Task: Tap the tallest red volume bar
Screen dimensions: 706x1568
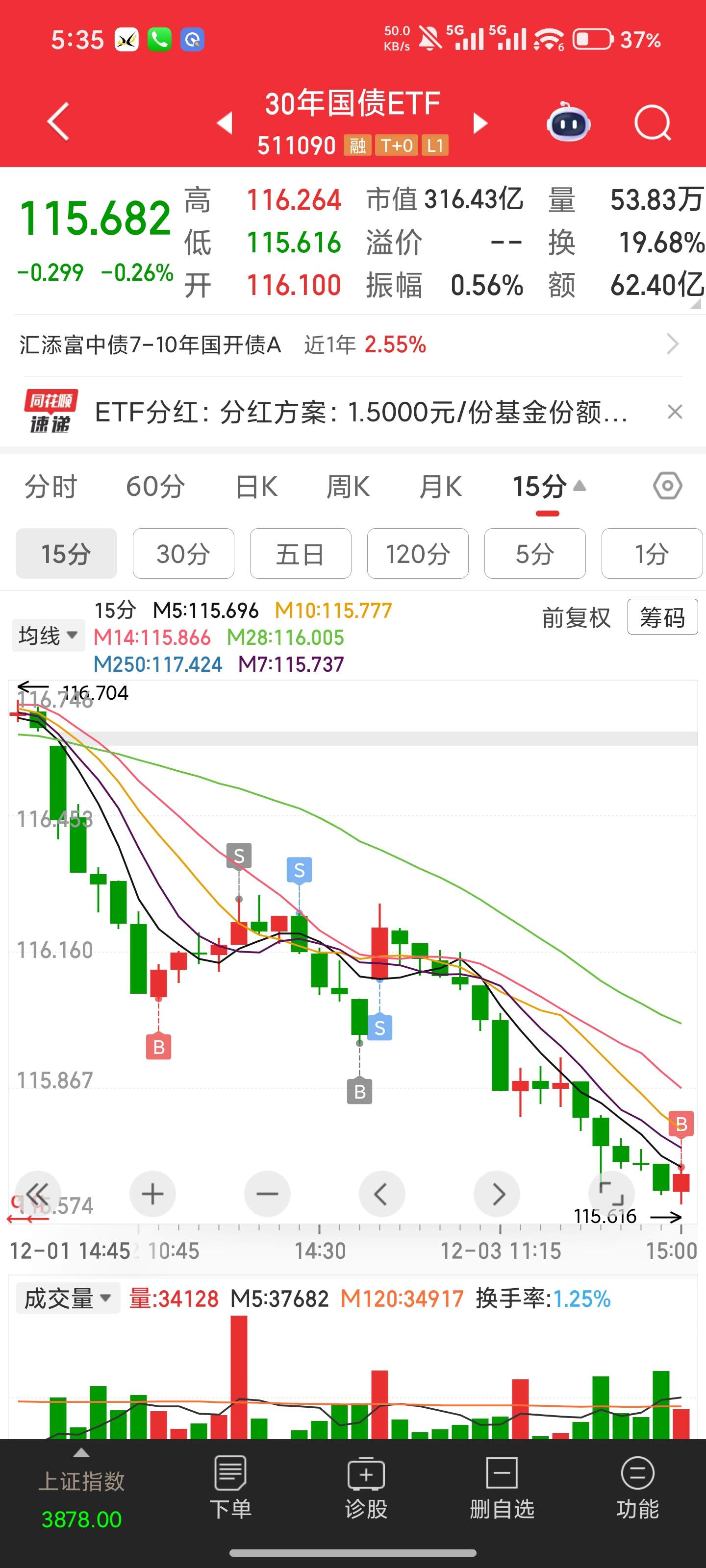Action: (x=239, y=1377)
